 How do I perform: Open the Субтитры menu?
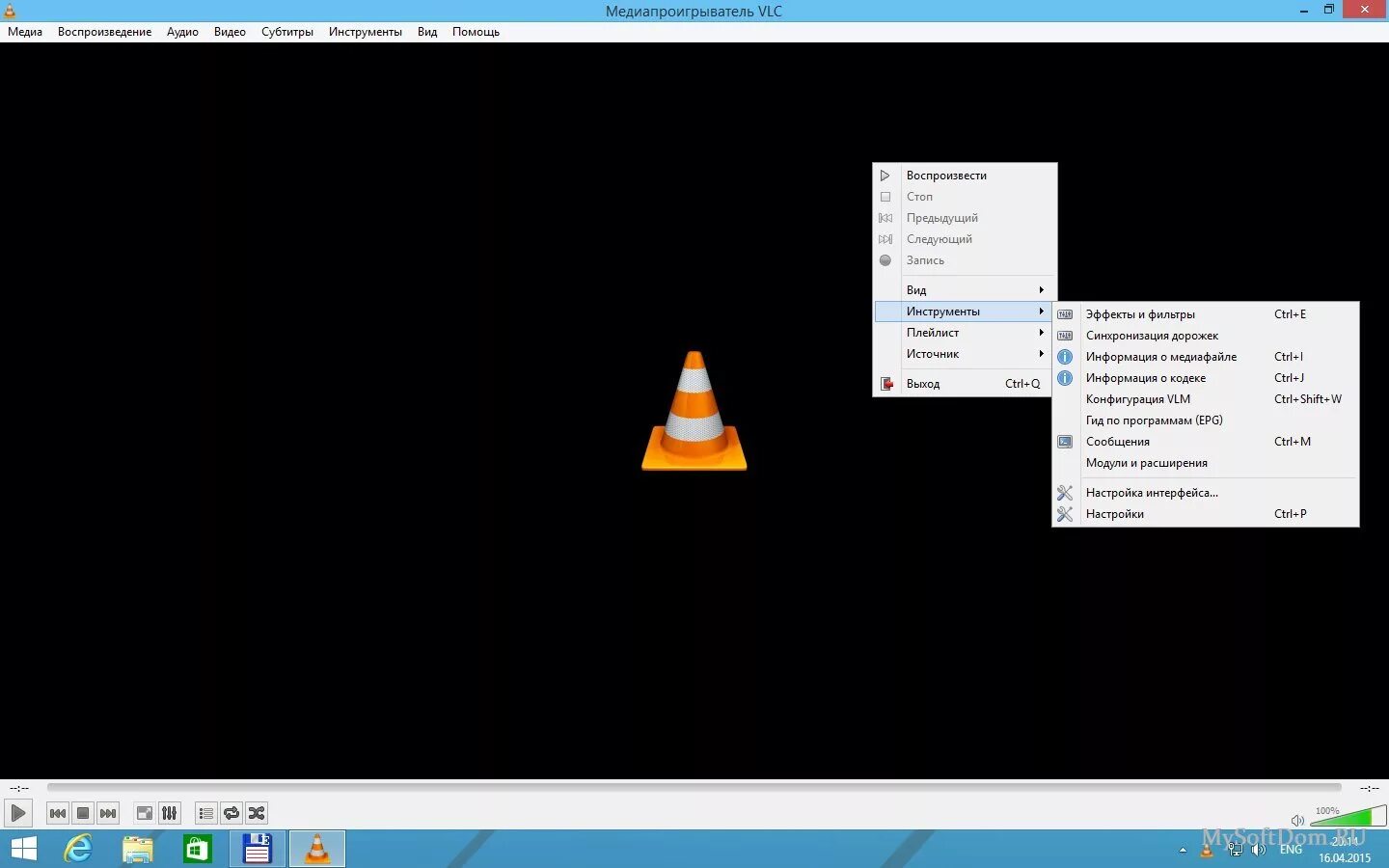287,32
